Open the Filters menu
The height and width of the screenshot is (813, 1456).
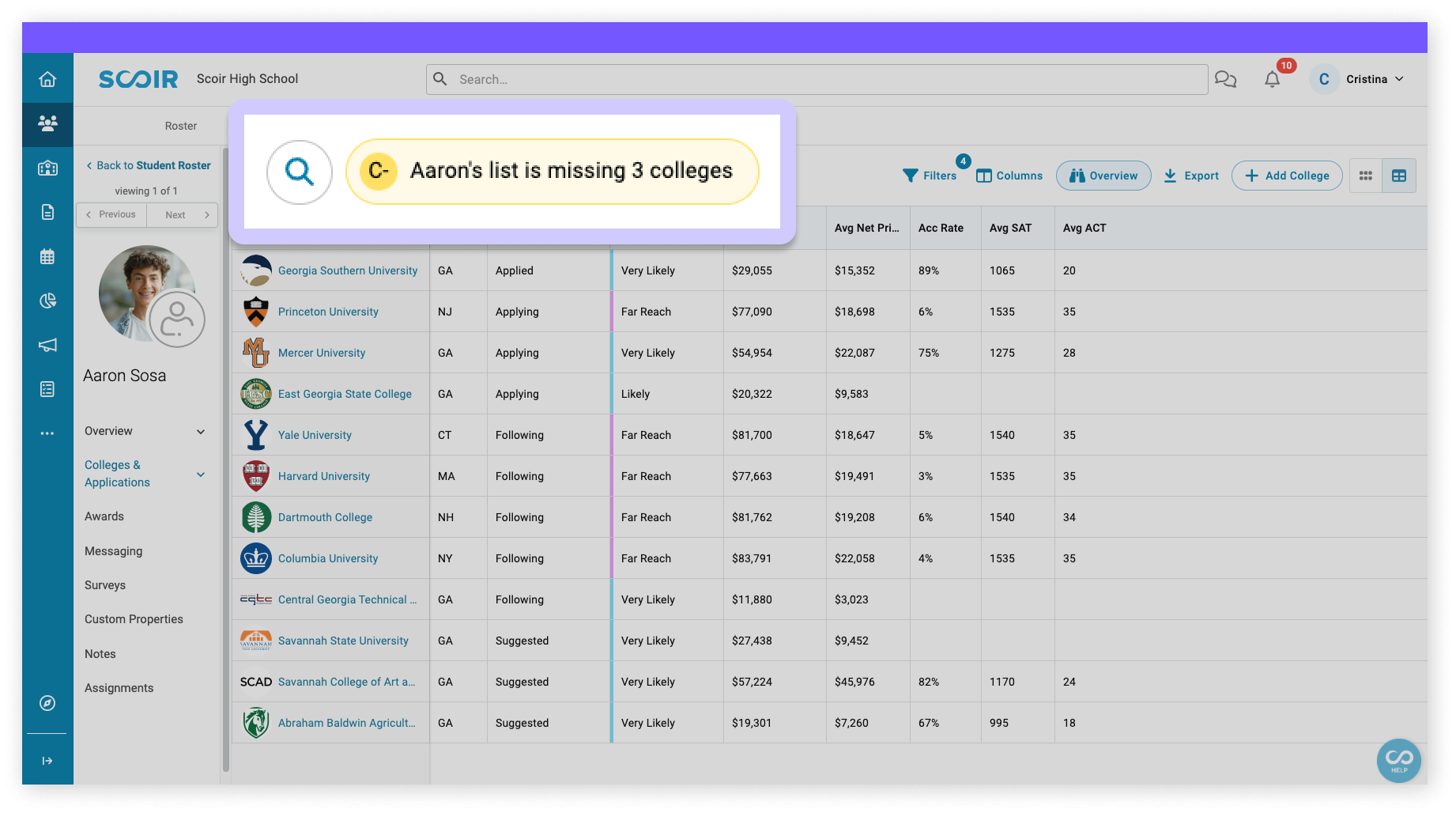tap(930, 176)
